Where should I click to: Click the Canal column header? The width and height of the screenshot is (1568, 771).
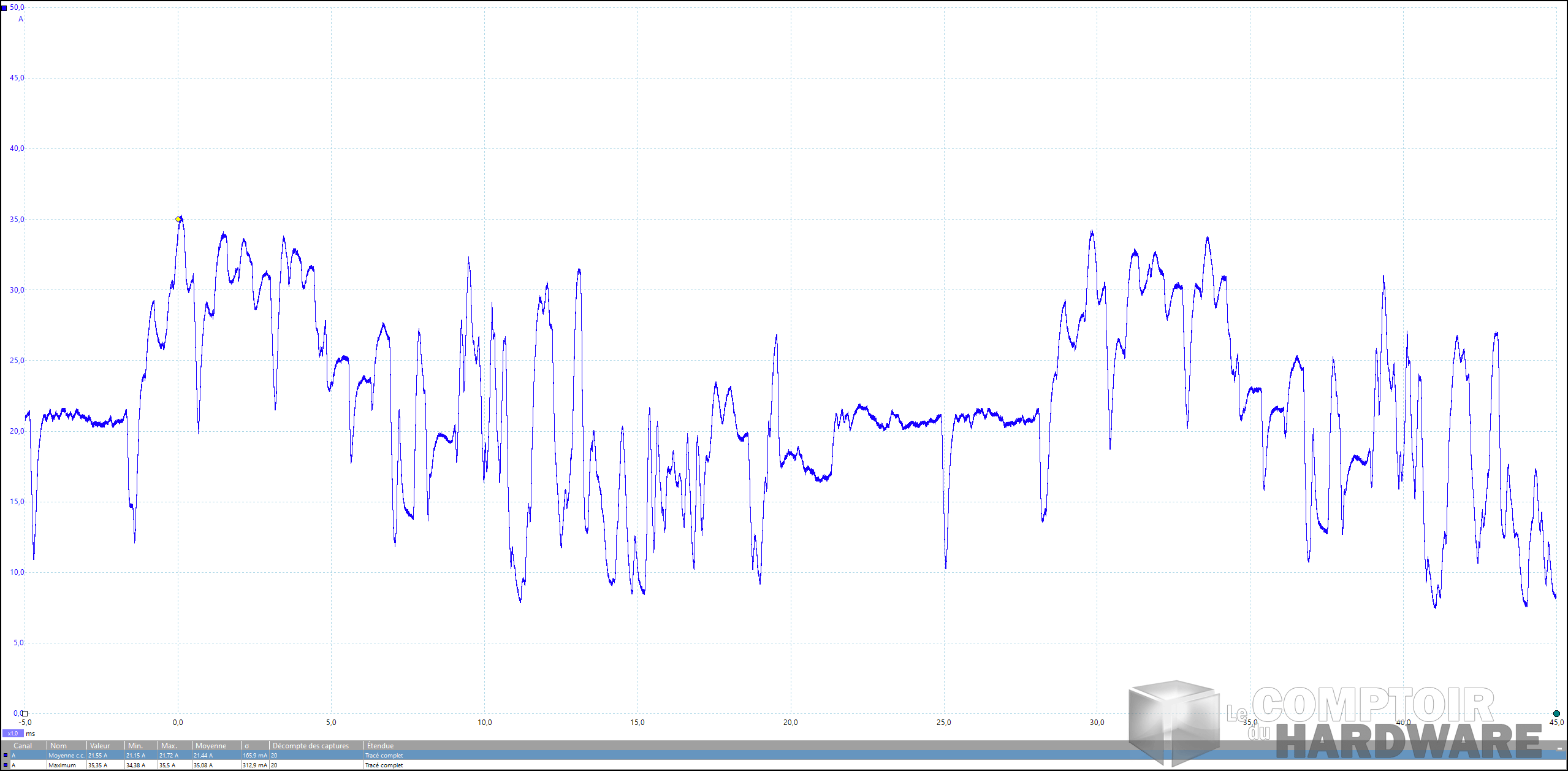point(23,746)
